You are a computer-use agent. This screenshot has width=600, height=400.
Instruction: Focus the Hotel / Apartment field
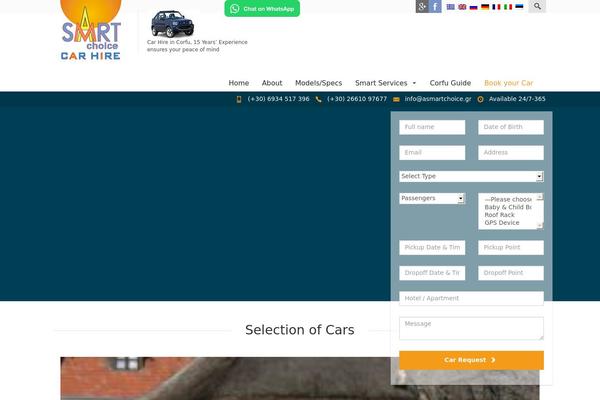point(471,299)
